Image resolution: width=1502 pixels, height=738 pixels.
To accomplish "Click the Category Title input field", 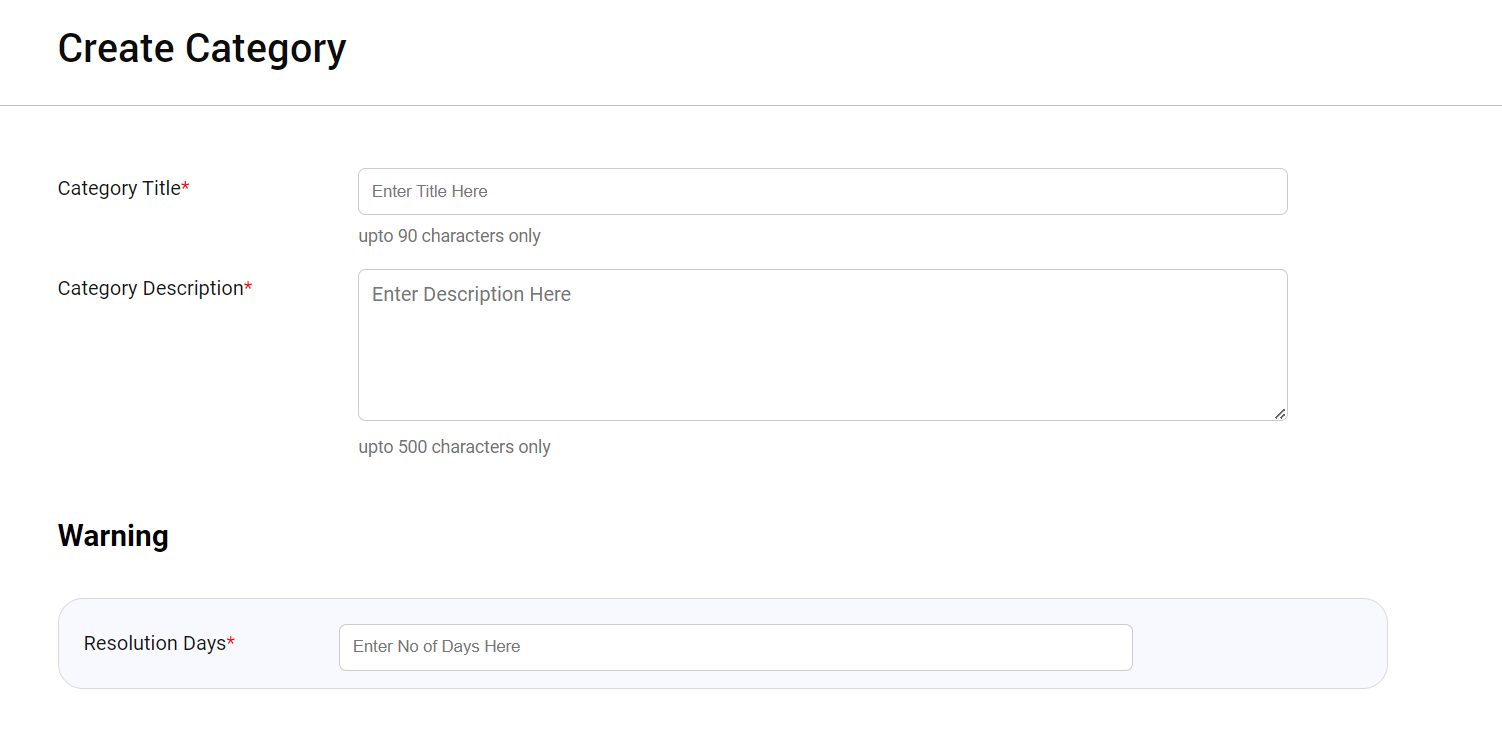I will click(x=822, y=191).
